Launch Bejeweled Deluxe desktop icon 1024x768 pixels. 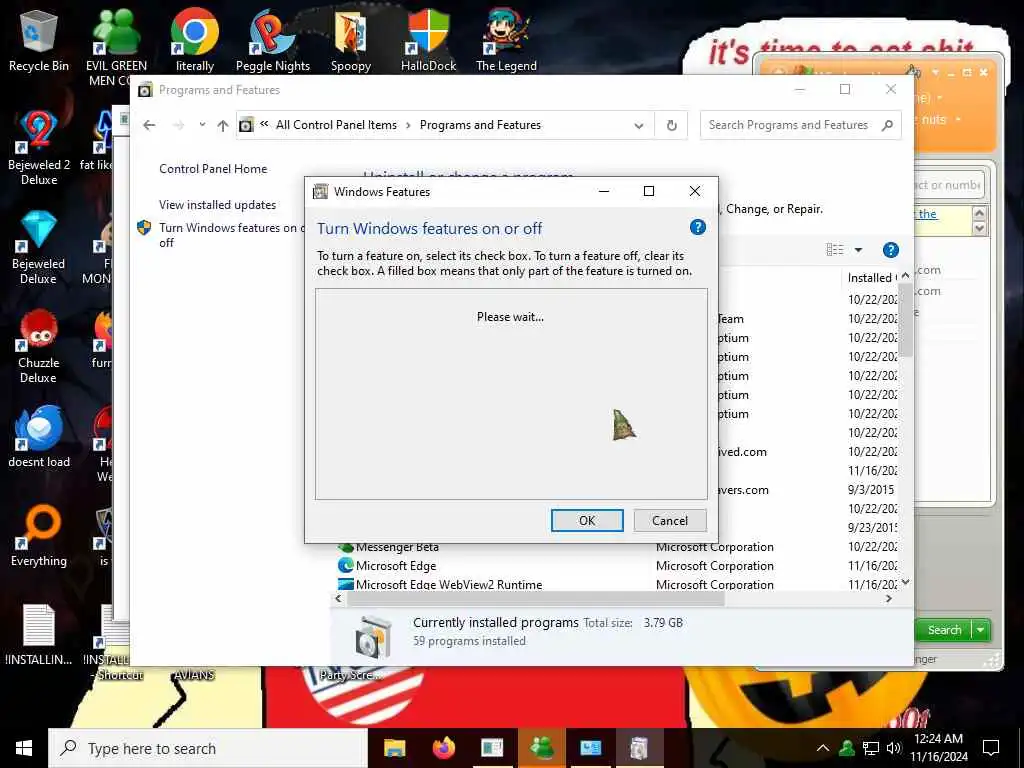tap(39, 247)
